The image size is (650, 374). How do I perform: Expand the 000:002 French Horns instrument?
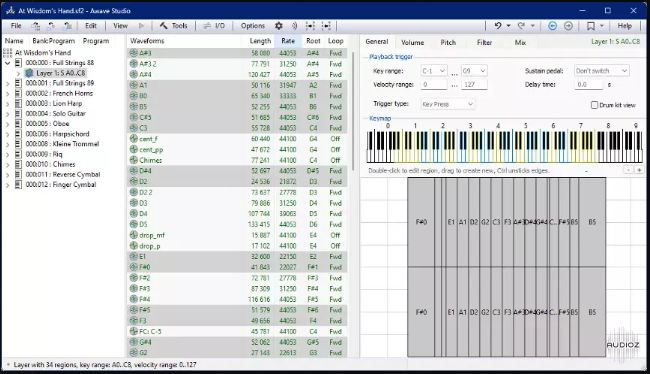[x=7, y=93]
